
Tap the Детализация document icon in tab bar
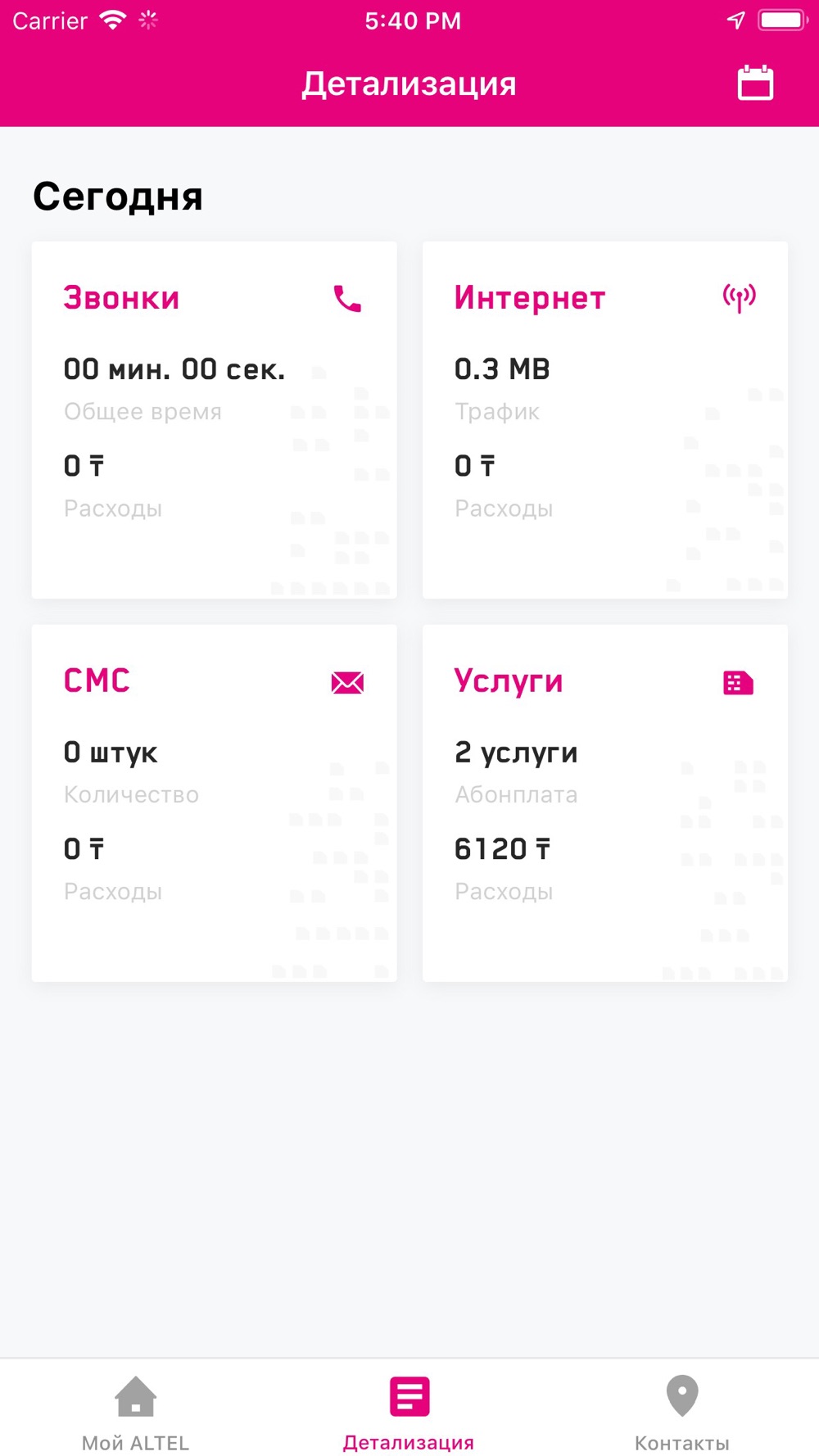[x=409, y=1396]
